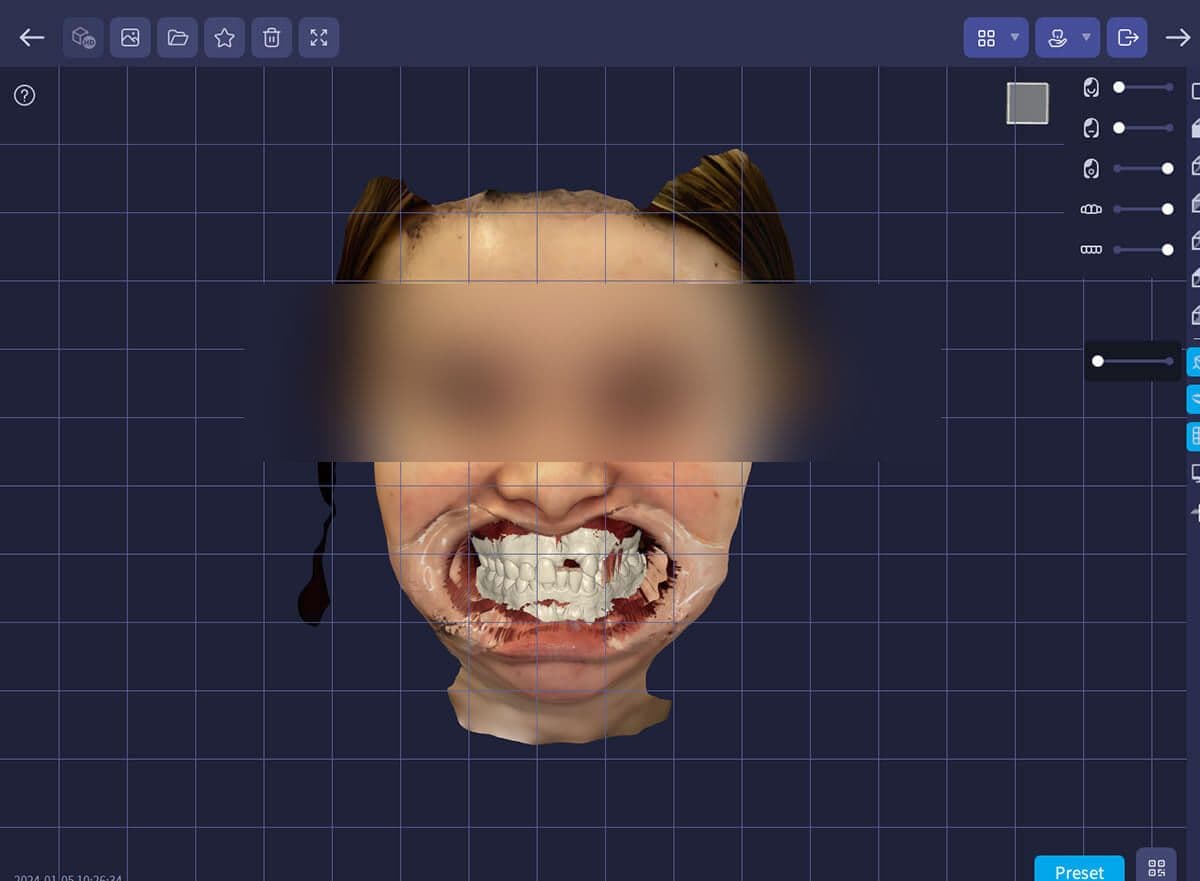Image resolution: width=1200 pixels, height=881 pixels.
Task: Mark as favorite with the star icon
Action: (x=224, y=38)
